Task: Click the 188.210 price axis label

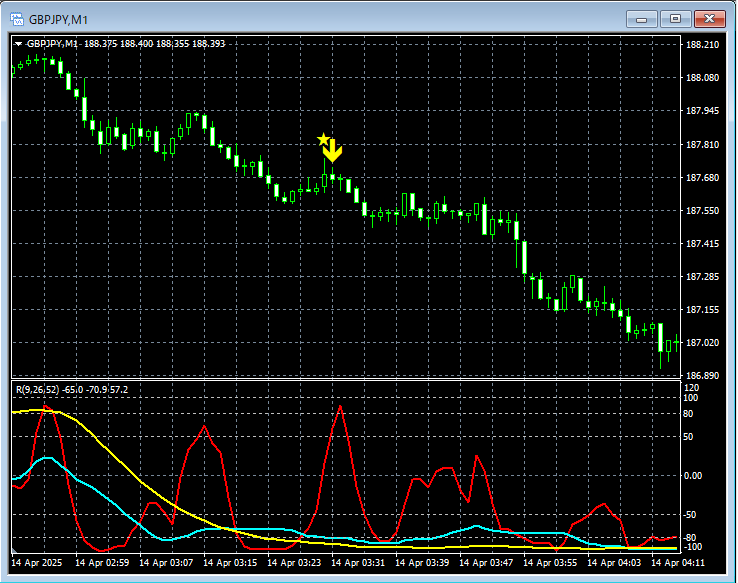Action: 703,45
